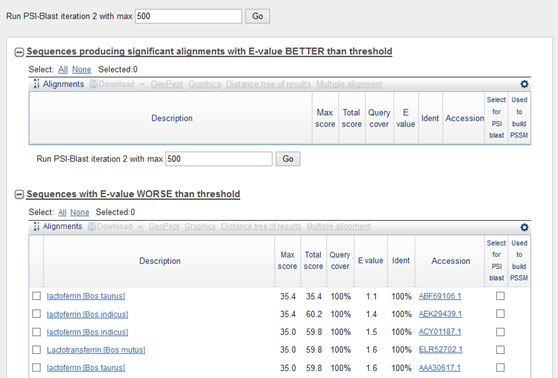This screenshot has width=558, height=378.
Task: Open lactoferrin [Bos indicus] link with E value 1.4
Action: 87,314
